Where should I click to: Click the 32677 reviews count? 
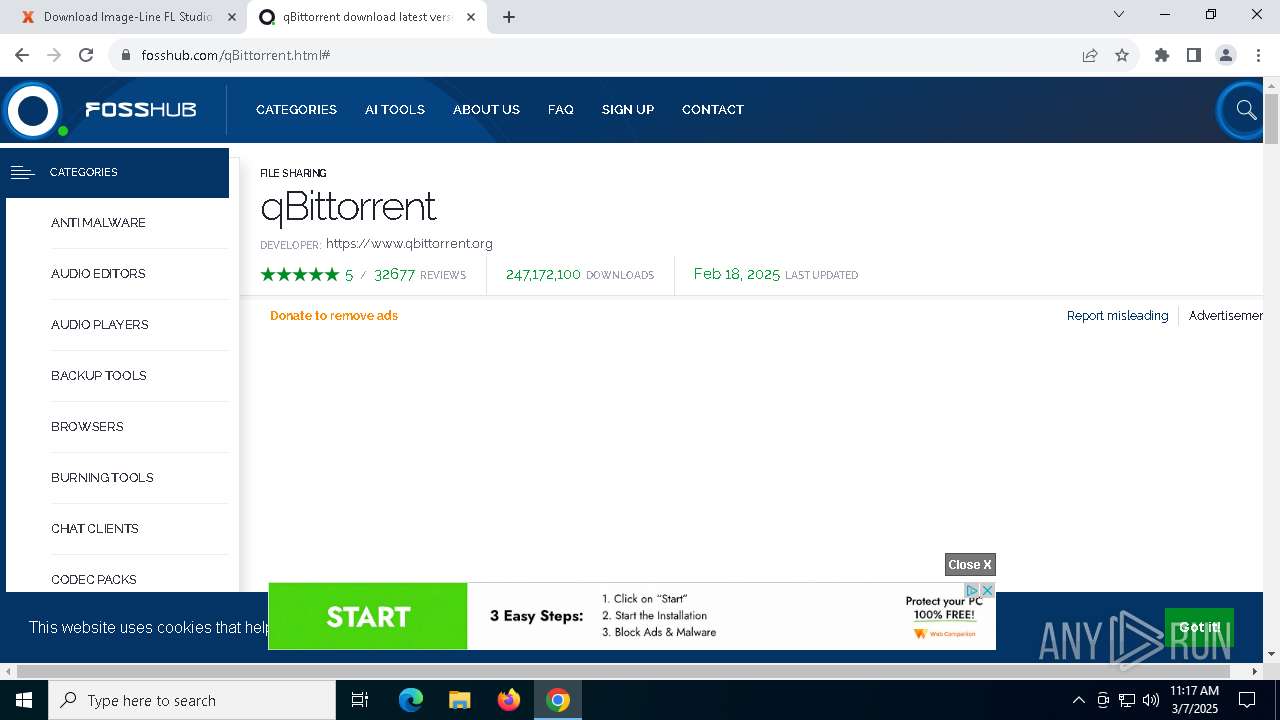(394, 274)
